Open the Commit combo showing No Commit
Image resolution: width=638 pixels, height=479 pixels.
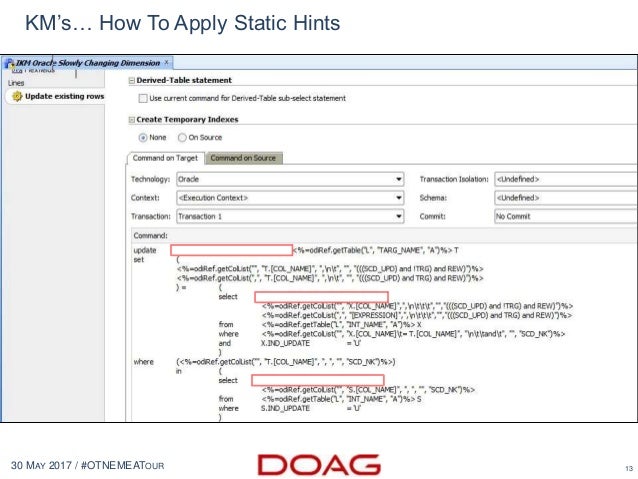(566, 217)
